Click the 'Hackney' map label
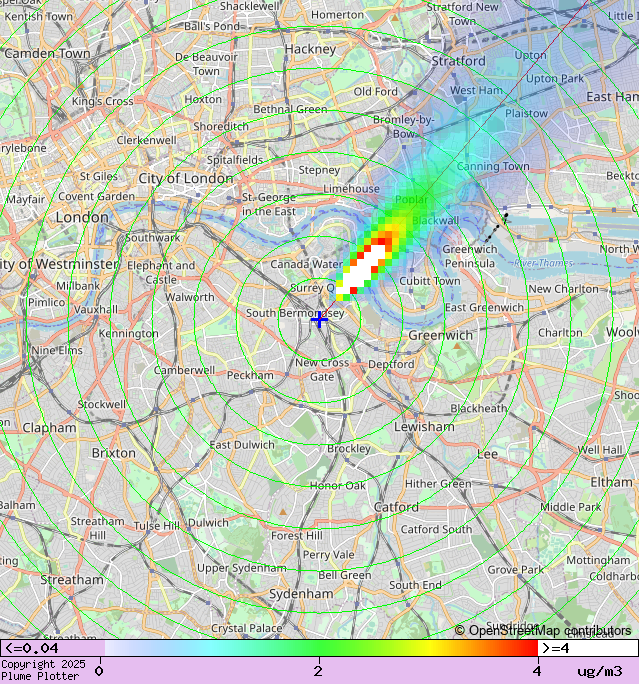The width and height of the screenshot is (639, 684). pos(311,50)
